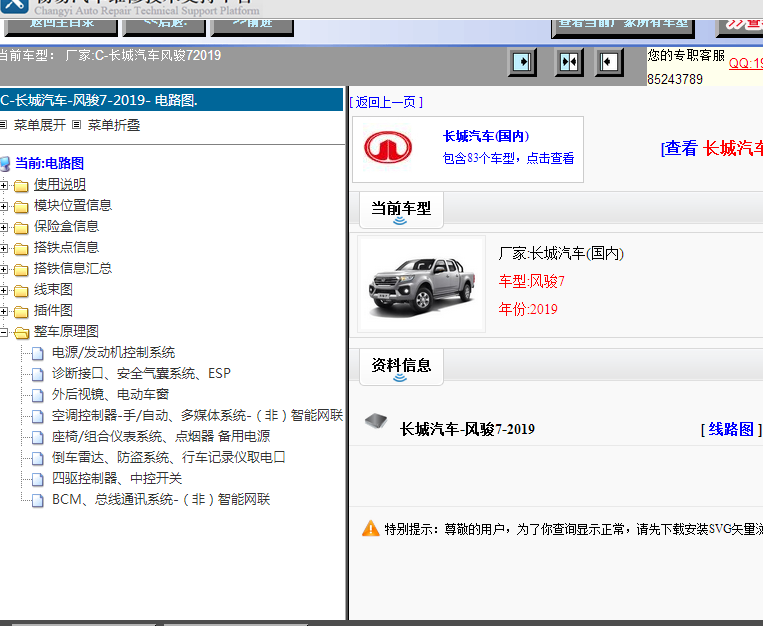The width and height of the screenshot is (763, 626).
Task: Click the left-arrow panel layout icon
Action: (609, 62)
